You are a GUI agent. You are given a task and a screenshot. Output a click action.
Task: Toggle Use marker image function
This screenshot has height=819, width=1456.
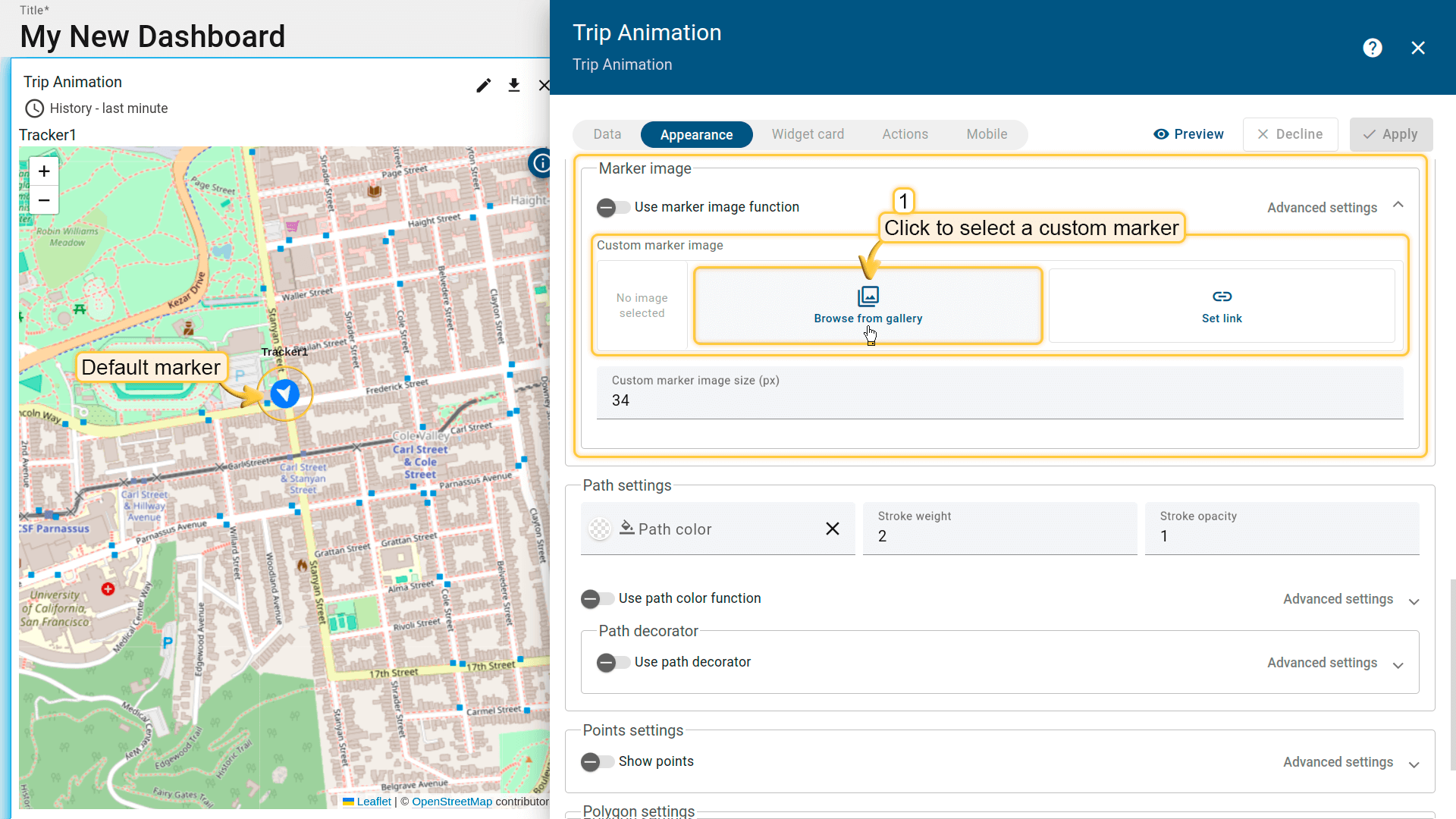tap(613, 207)
